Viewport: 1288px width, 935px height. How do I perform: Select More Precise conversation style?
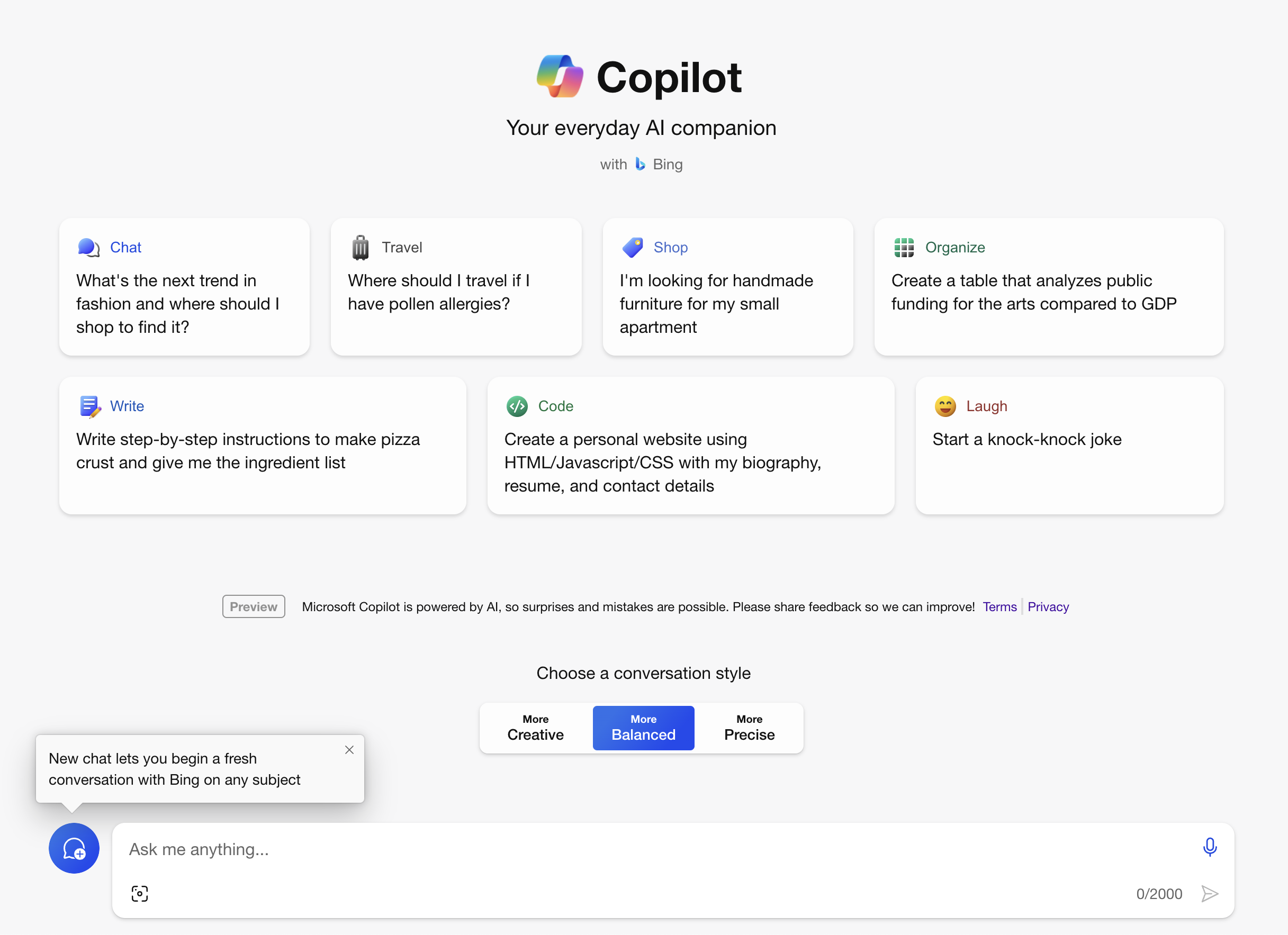pyautogui.click(x=749, y=727)
